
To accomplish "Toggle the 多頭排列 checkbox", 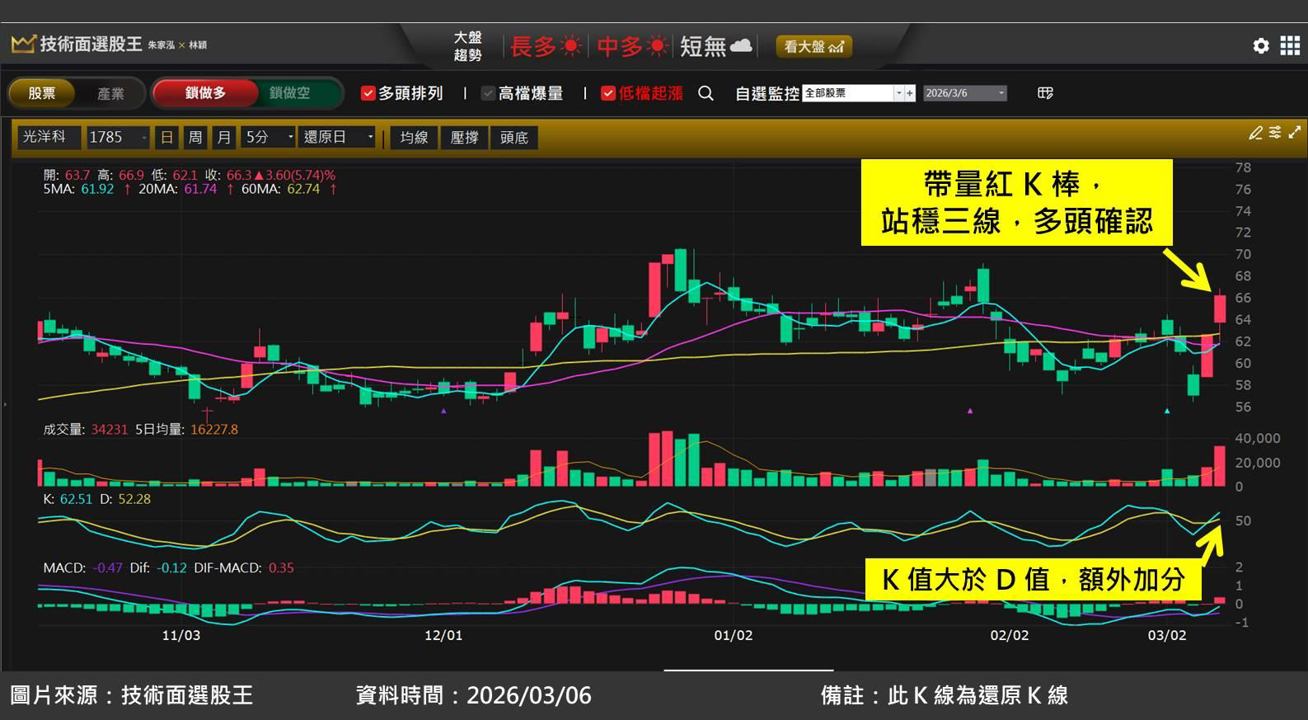I will click(368, 93).
